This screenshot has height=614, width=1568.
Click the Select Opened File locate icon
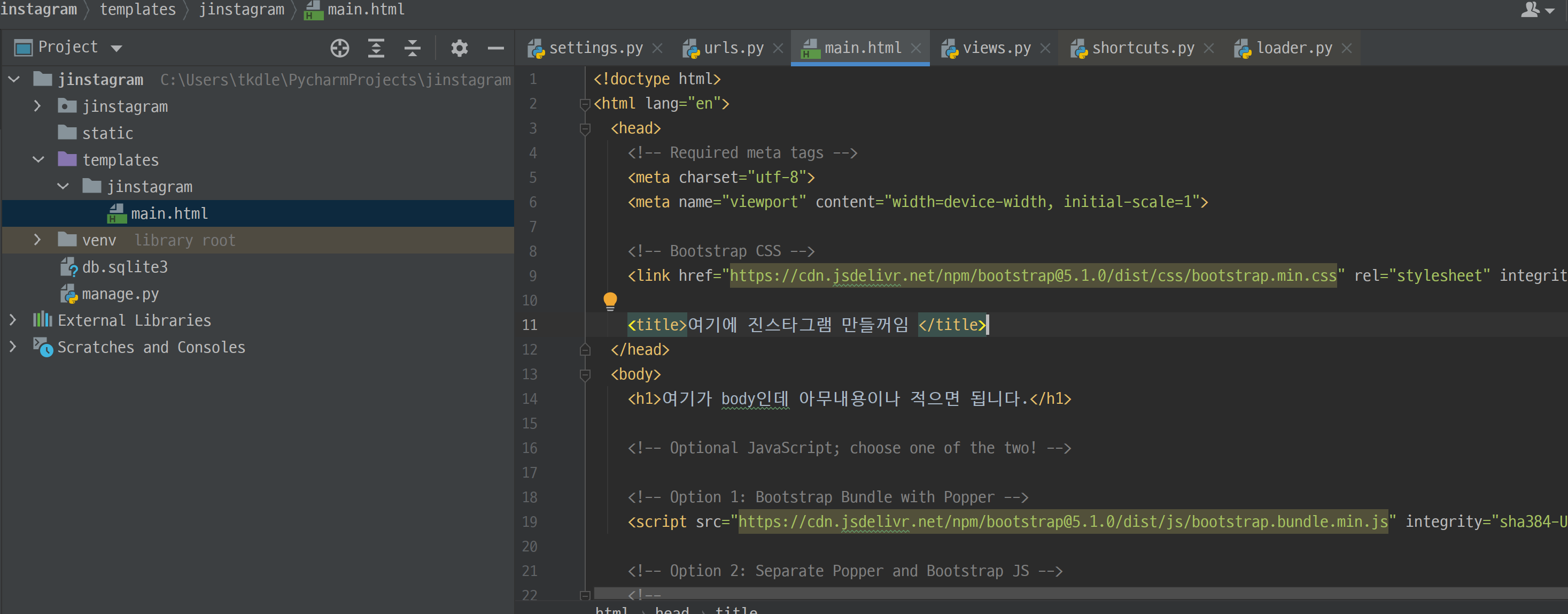(340, 48)
